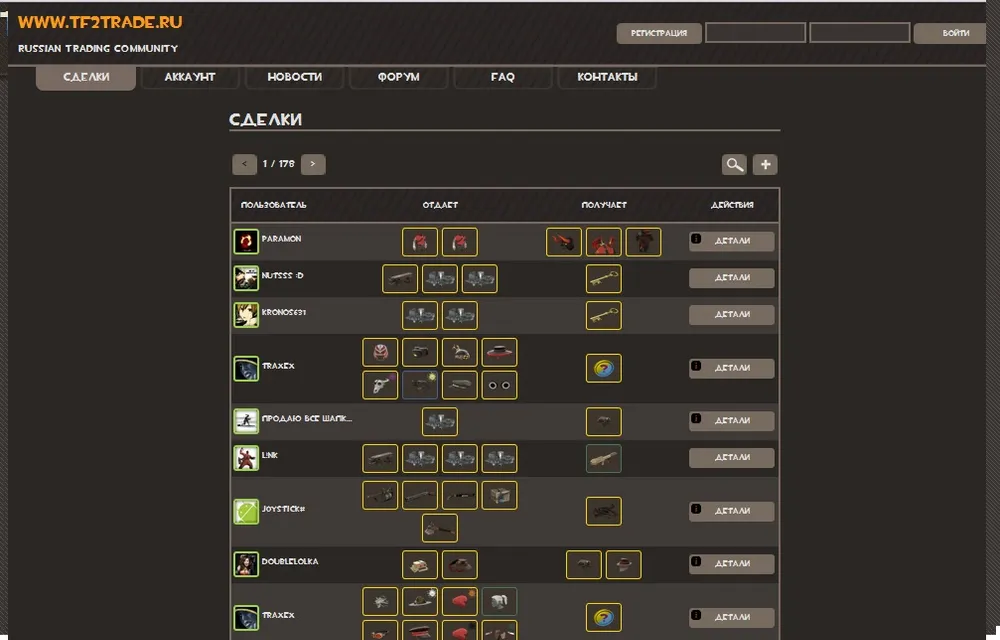
Task: Click the Регистрация button
Action: (659, 33)
